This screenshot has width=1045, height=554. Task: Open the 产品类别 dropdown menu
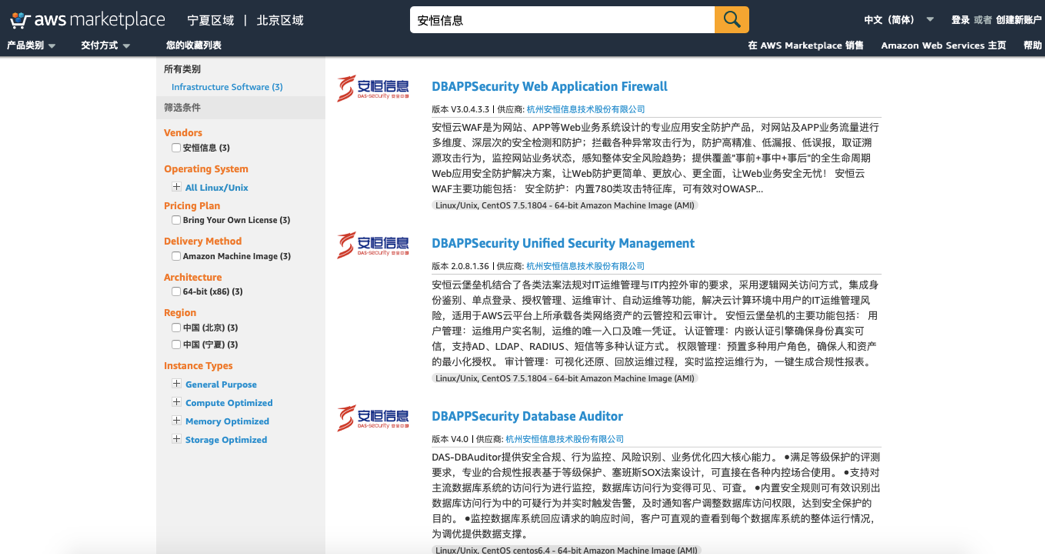coord(31,45)
